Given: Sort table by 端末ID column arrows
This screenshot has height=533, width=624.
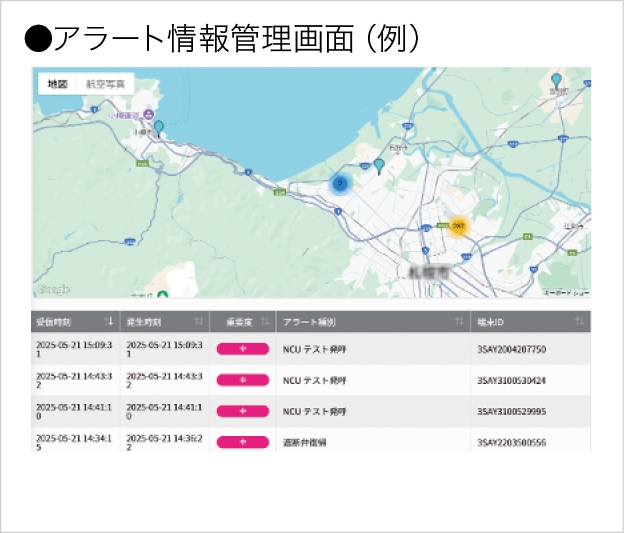Looking at the screenshot, I should tap(580, 322).
